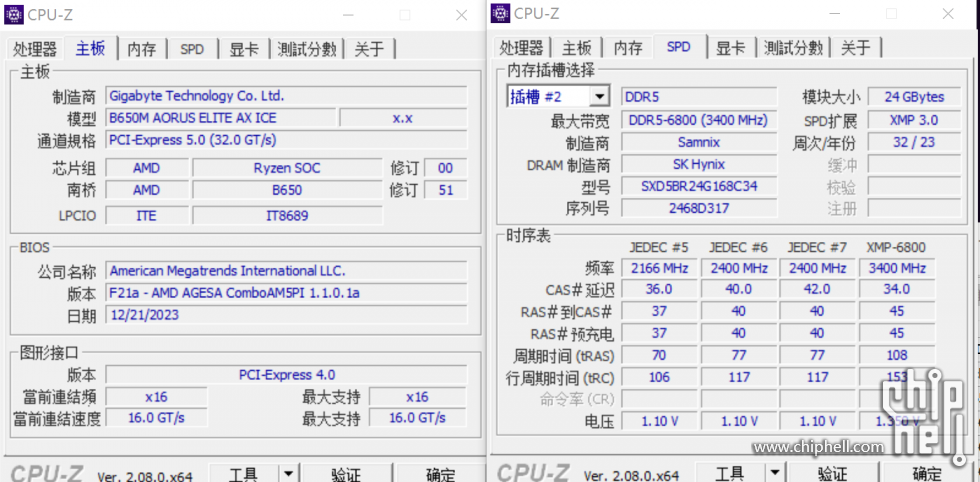This screenshot has width=980, height=482.
Task: Open the 插槽 #2 memory slot dropdown
Action: pyautogui.click(x=558, y=96)
